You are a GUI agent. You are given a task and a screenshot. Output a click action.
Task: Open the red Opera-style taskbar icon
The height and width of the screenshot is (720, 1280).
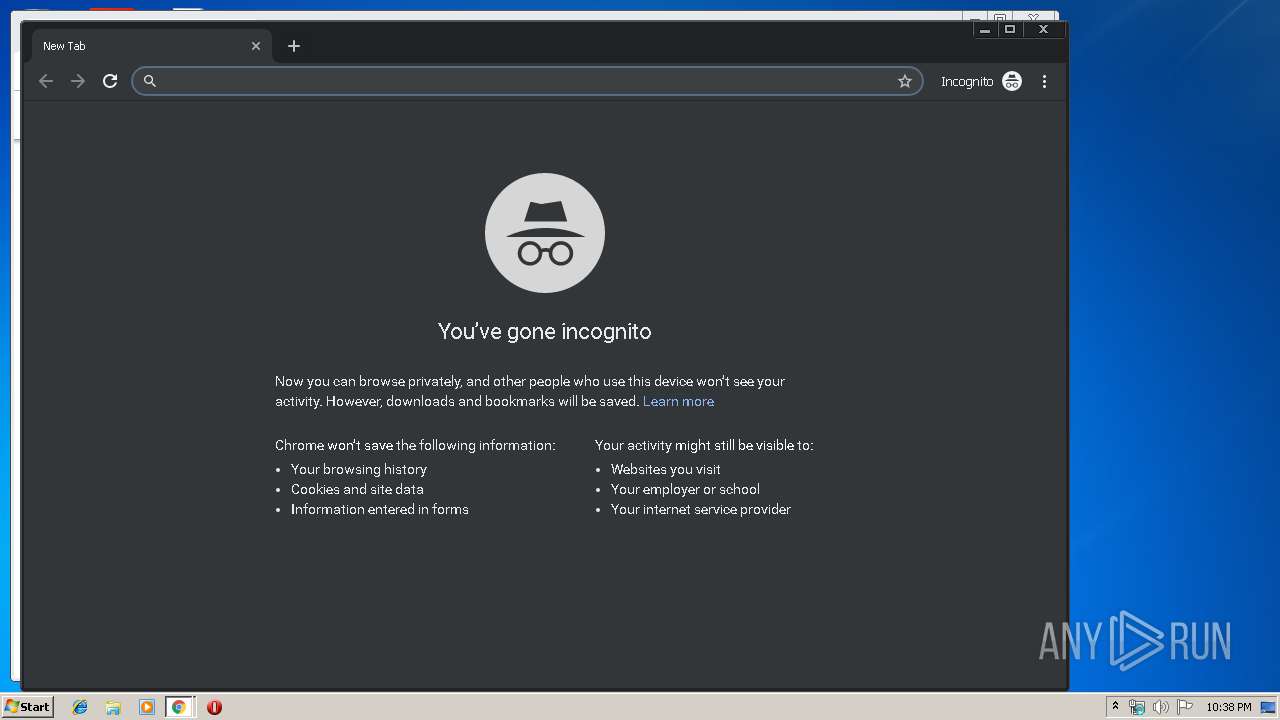[x=214, y=707]
